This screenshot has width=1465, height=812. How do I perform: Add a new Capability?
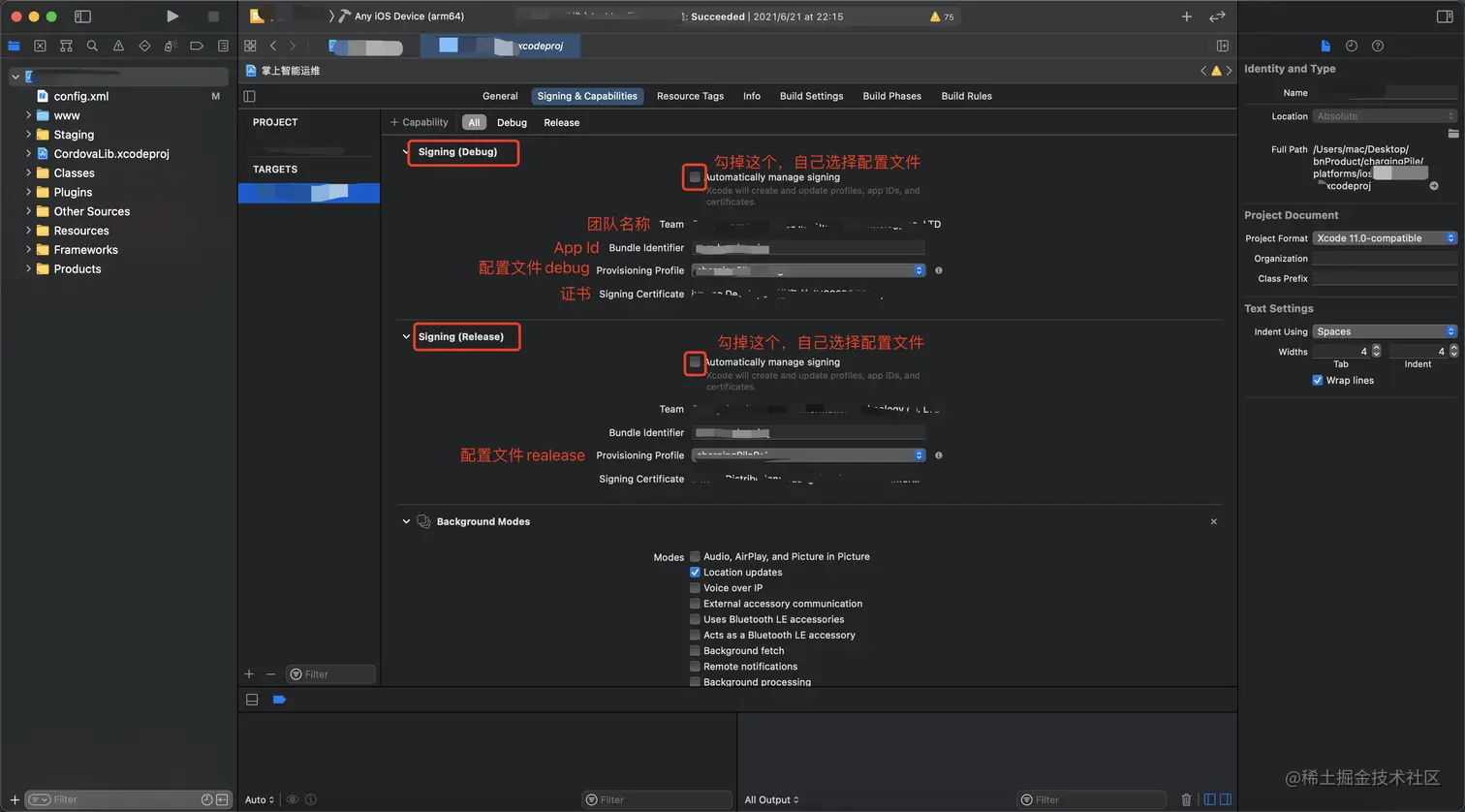click(419, 122)
